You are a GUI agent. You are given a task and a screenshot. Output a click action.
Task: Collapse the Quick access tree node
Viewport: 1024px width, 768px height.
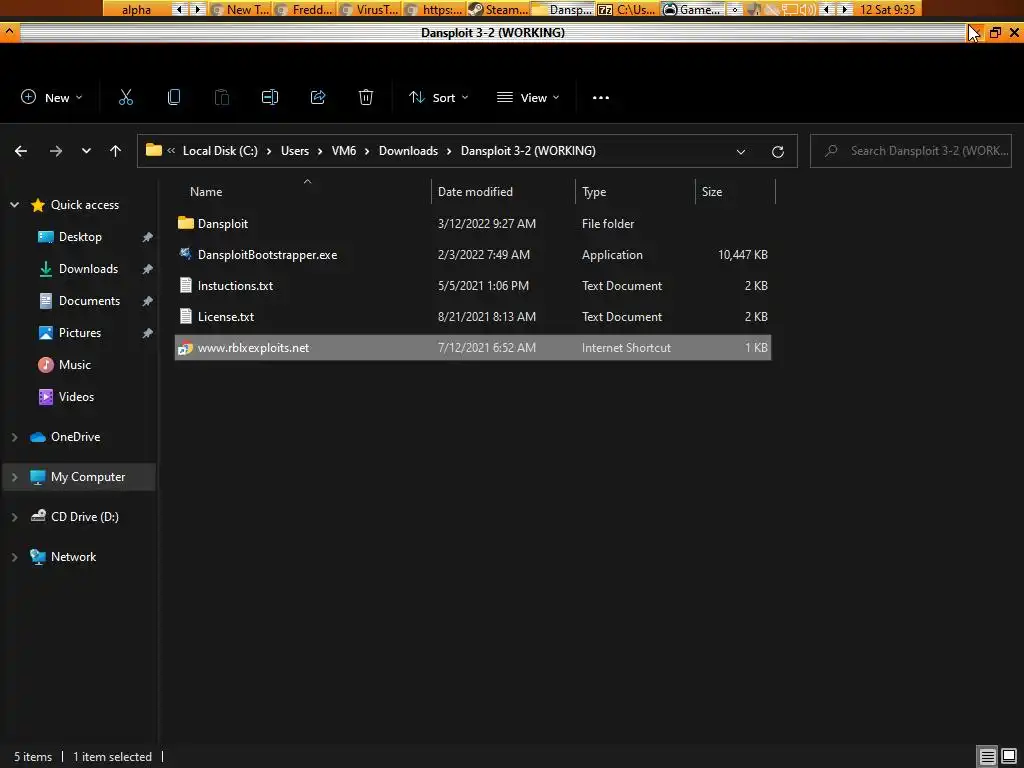tap(14, 205)
